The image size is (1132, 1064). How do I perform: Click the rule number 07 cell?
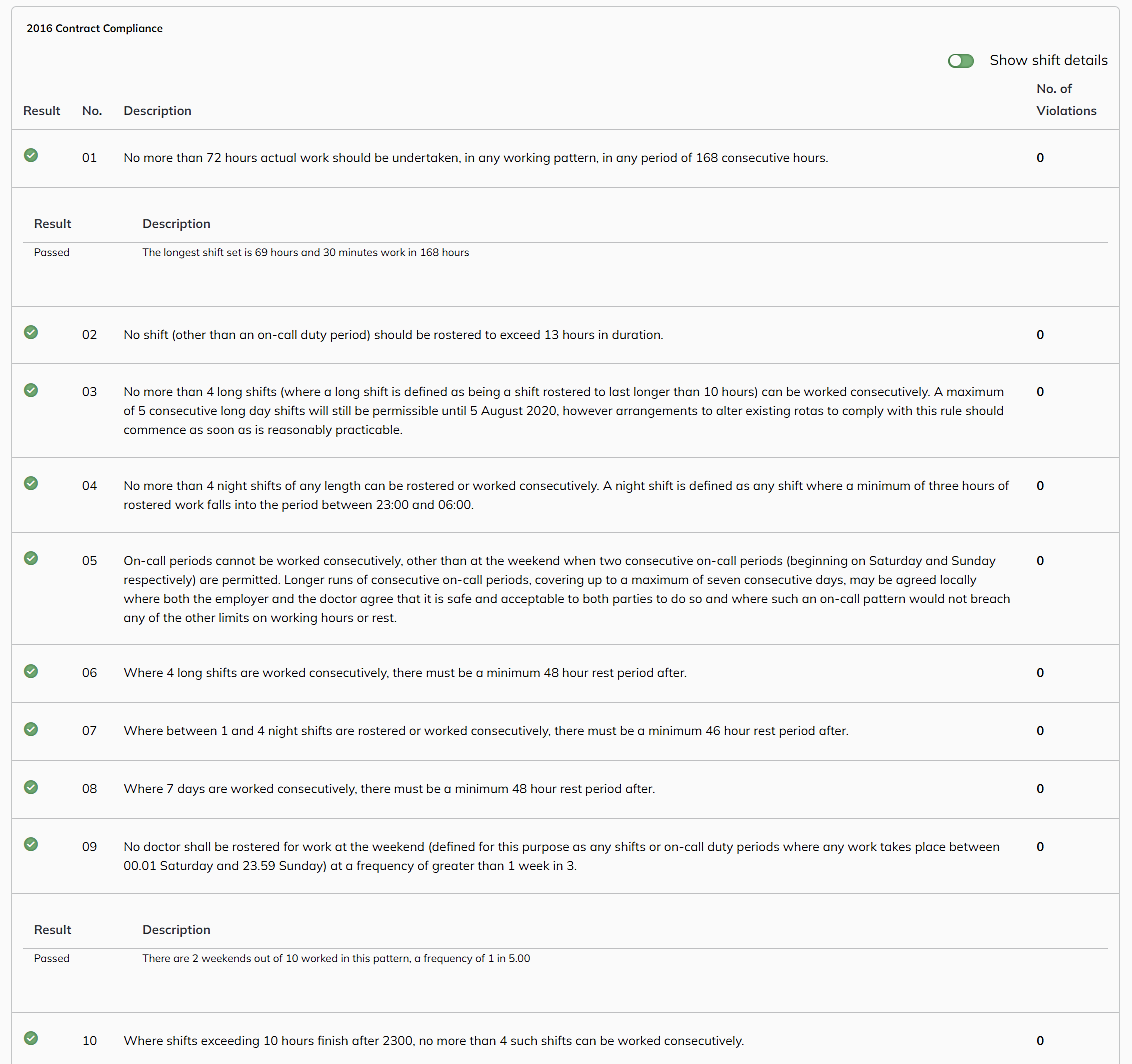point(90,731)
